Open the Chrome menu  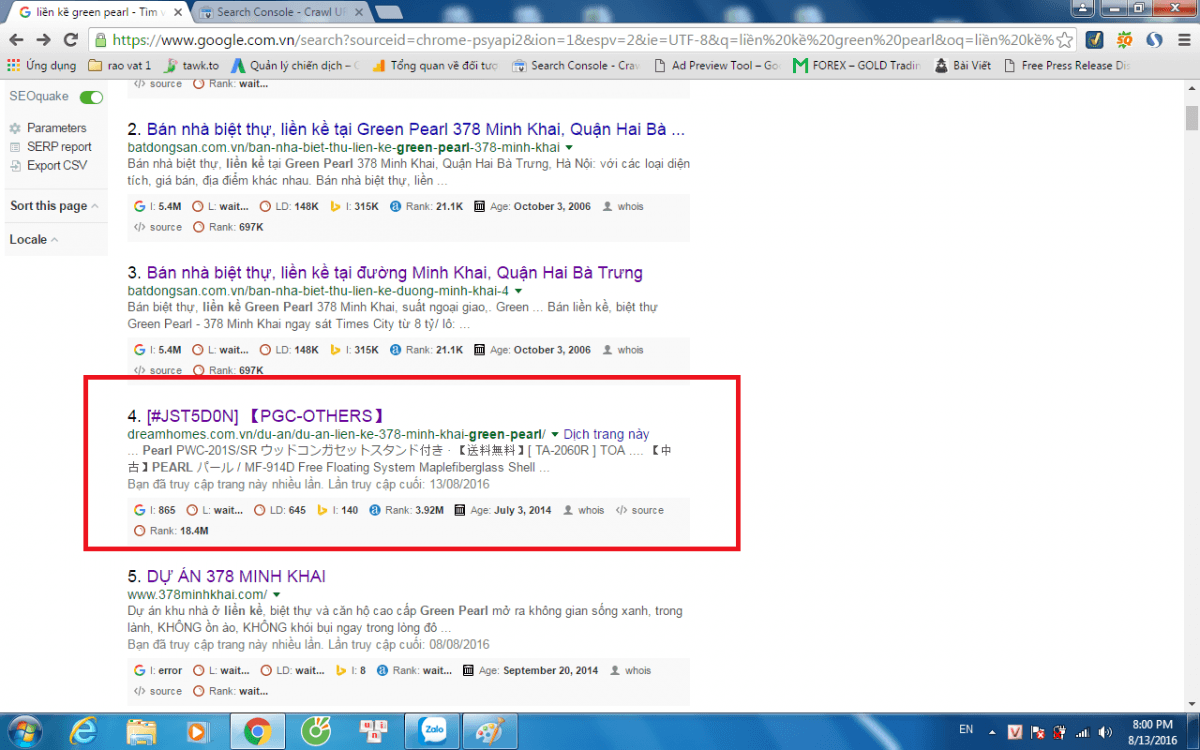click(x=1185, y=40)
